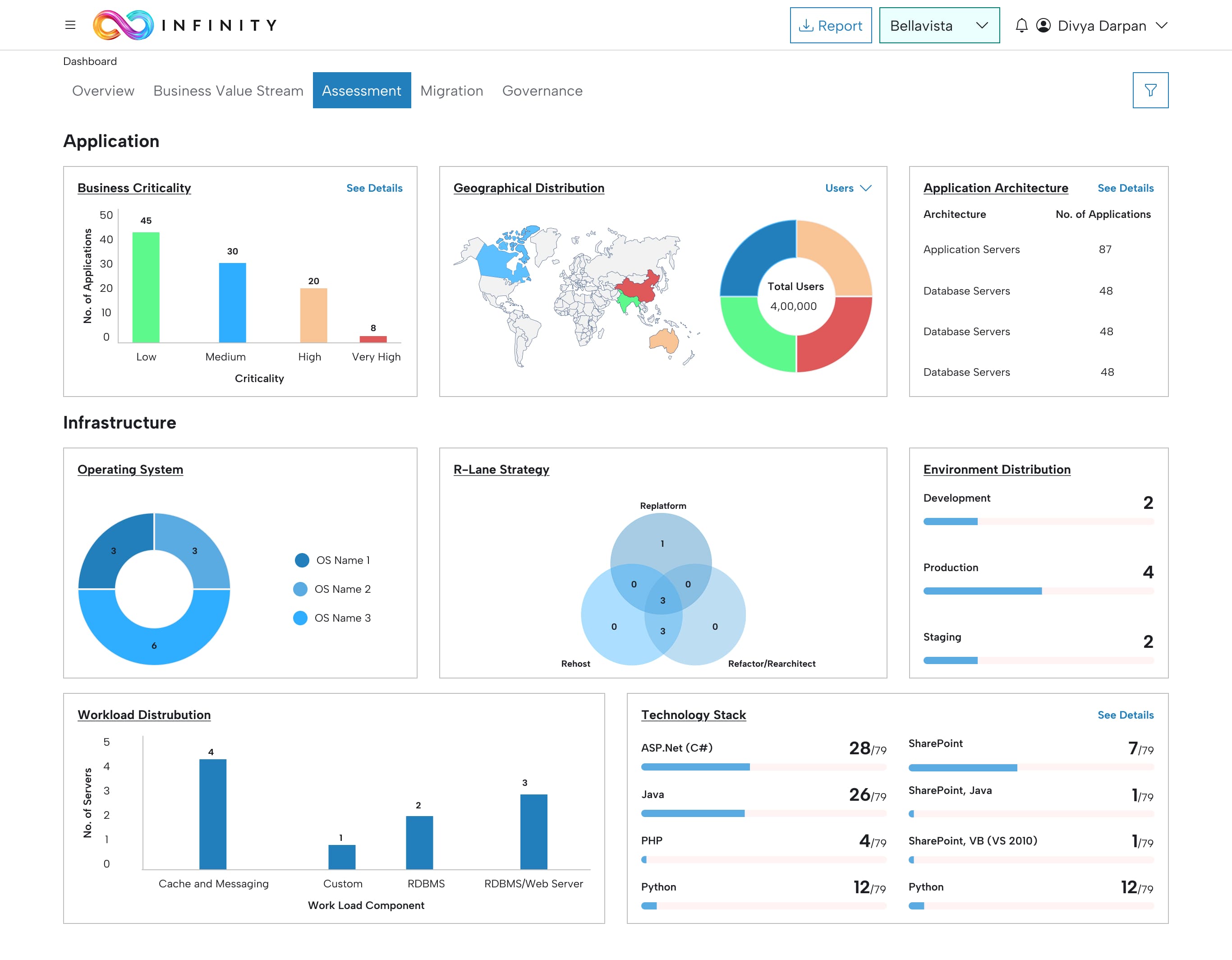Open See Details for Technology Stack
The height and width of the screenshot is (960, 1232).
click(1125, 715)
